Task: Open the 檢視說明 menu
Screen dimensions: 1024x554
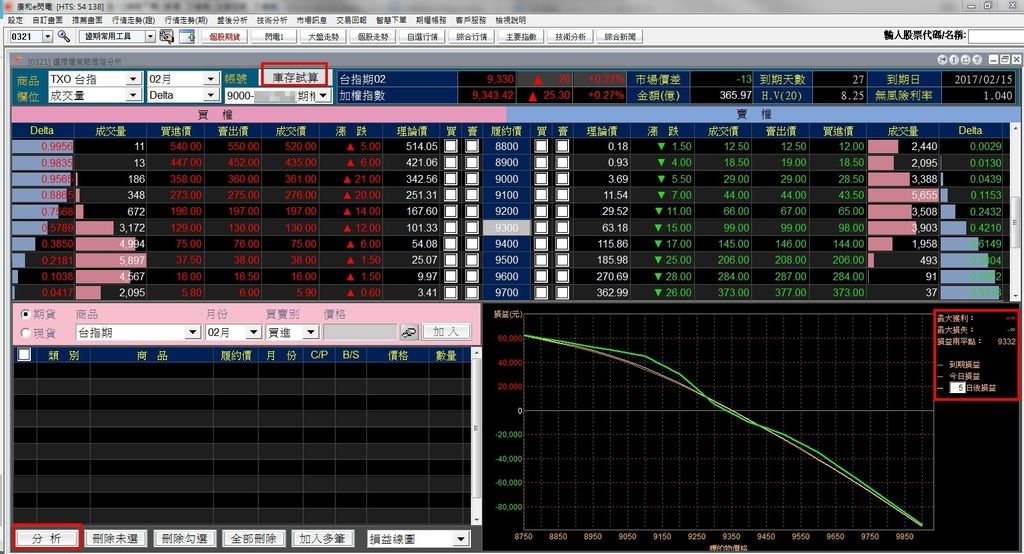Action: point(511,20)
